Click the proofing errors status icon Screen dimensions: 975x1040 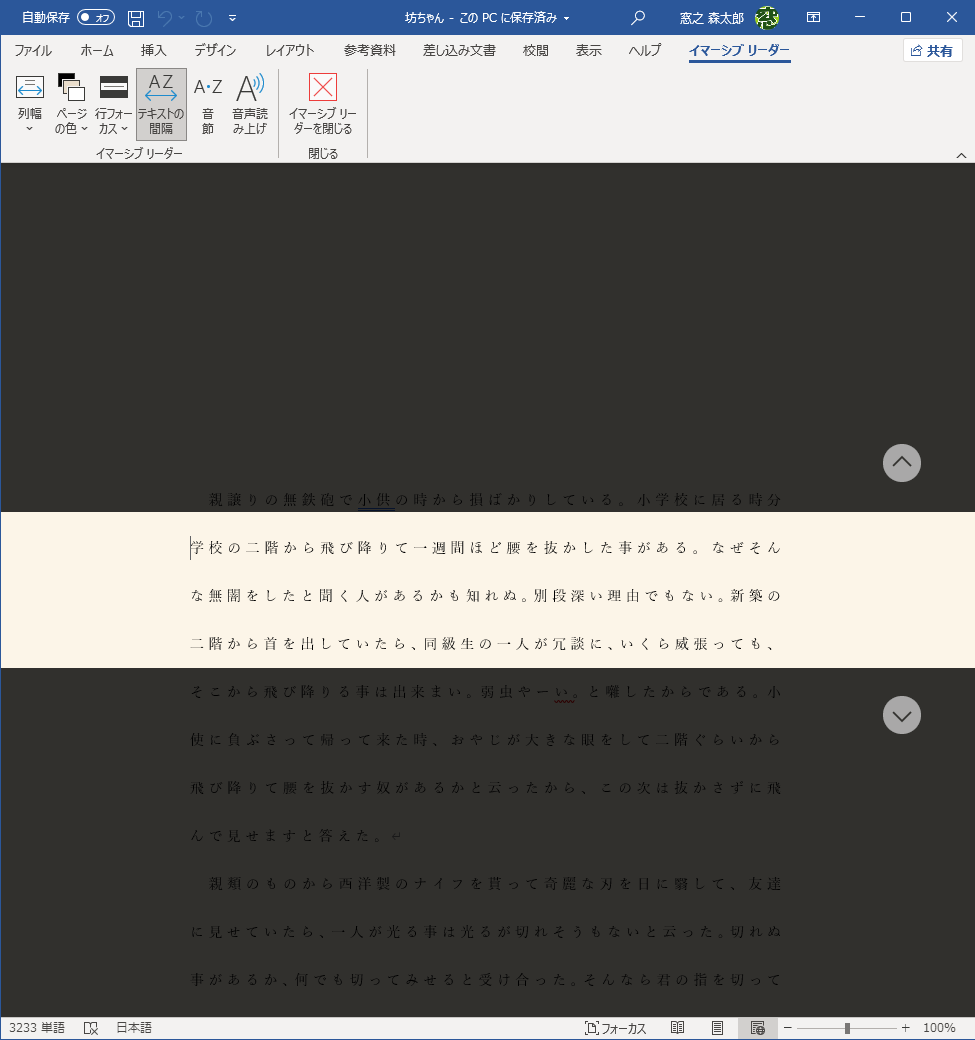(91, 1028)
